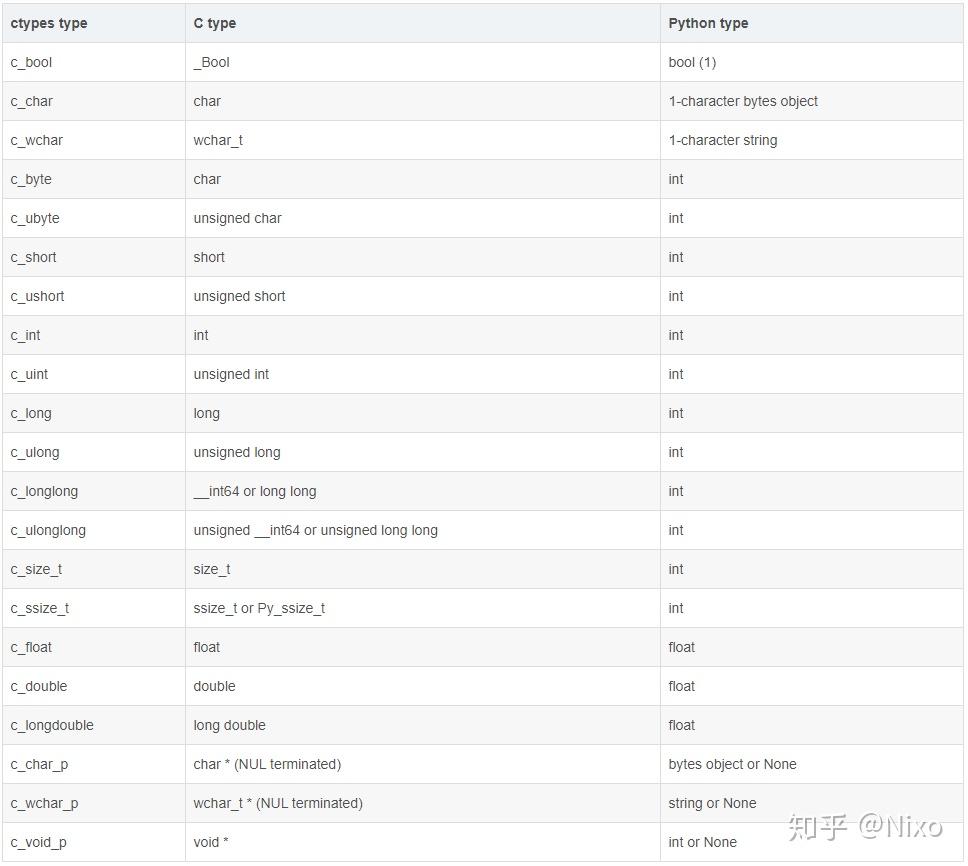This screenshot has height=866, width=968.
Task: Select the c_longlong cell
Action: [x=44, y=491]
